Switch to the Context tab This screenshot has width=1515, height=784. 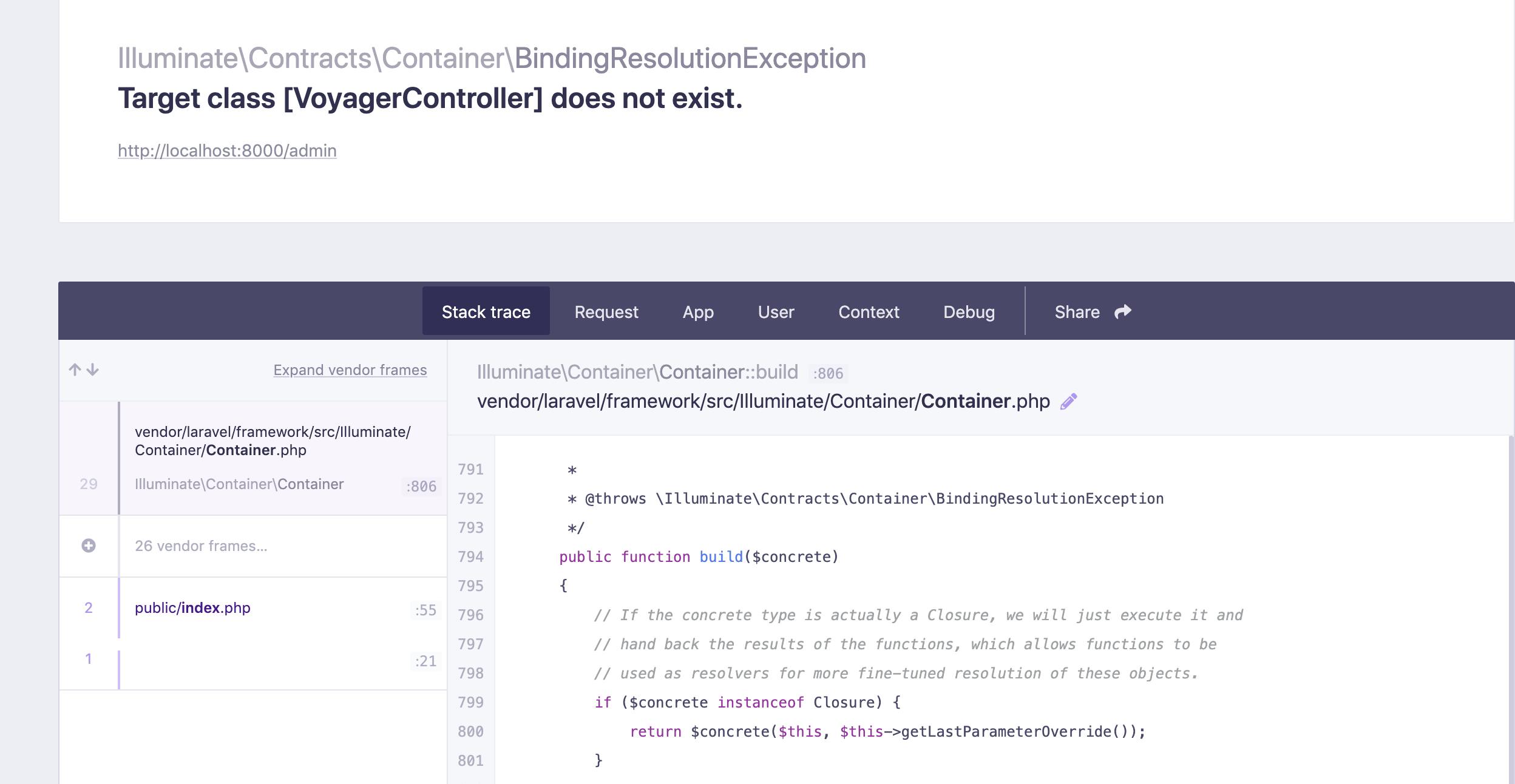coord(869,312)
